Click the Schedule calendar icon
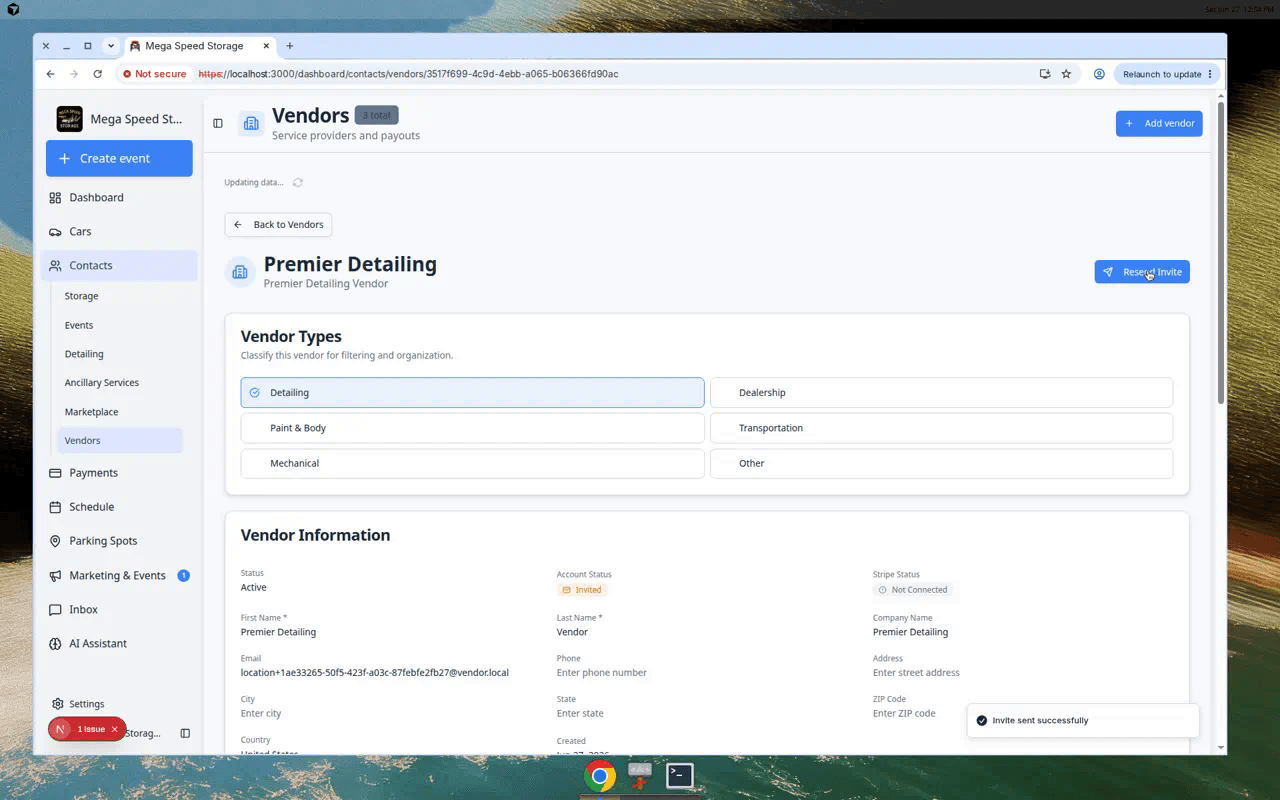 tap(55, 507)
